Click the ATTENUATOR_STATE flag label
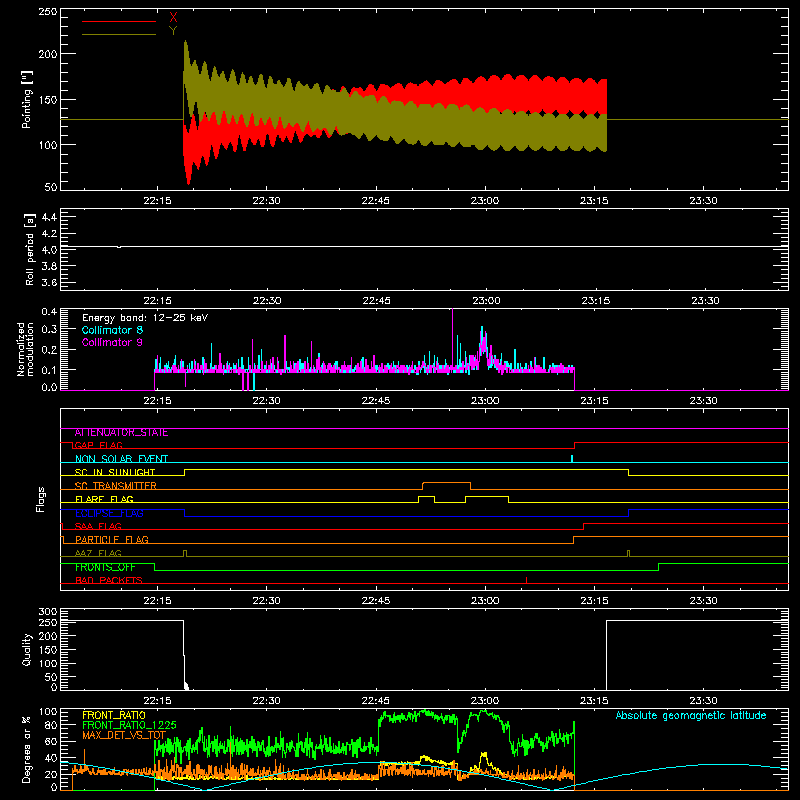The width and height of the screenshot is (800, 800). tap(121, 433)
